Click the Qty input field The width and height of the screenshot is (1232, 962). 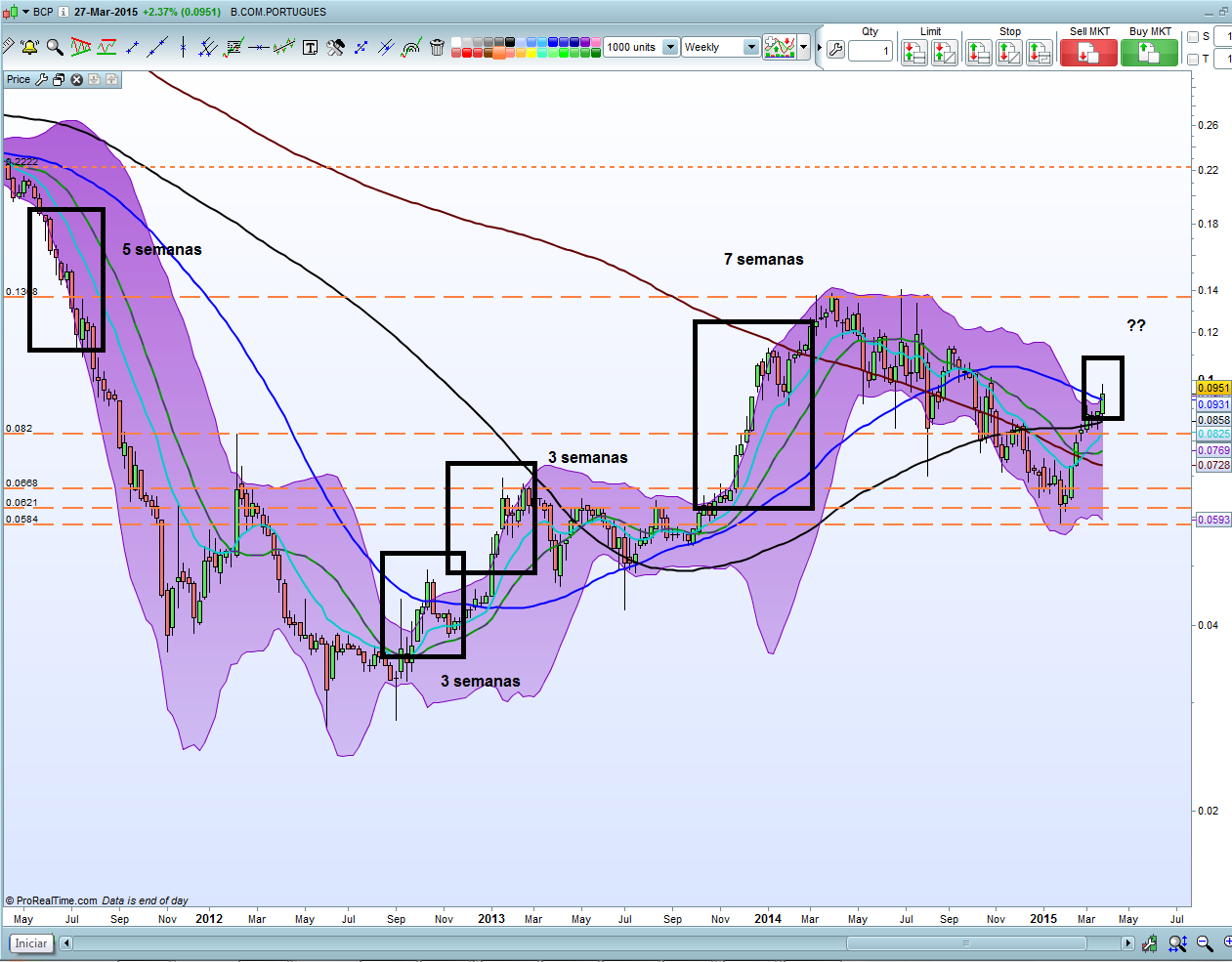(x=871, y=51)
